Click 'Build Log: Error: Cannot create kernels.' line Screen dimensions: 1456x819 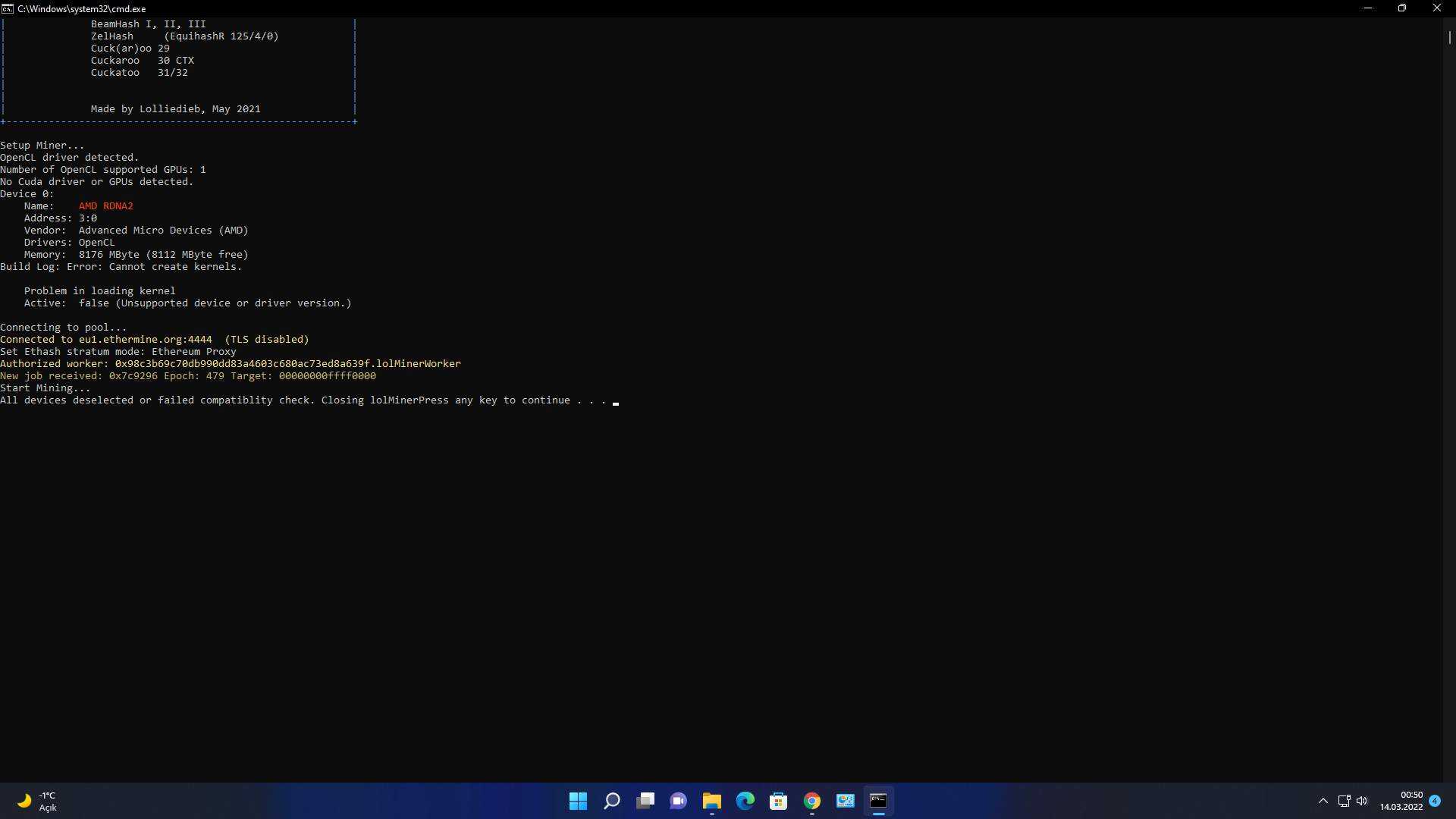coord(121,267)
